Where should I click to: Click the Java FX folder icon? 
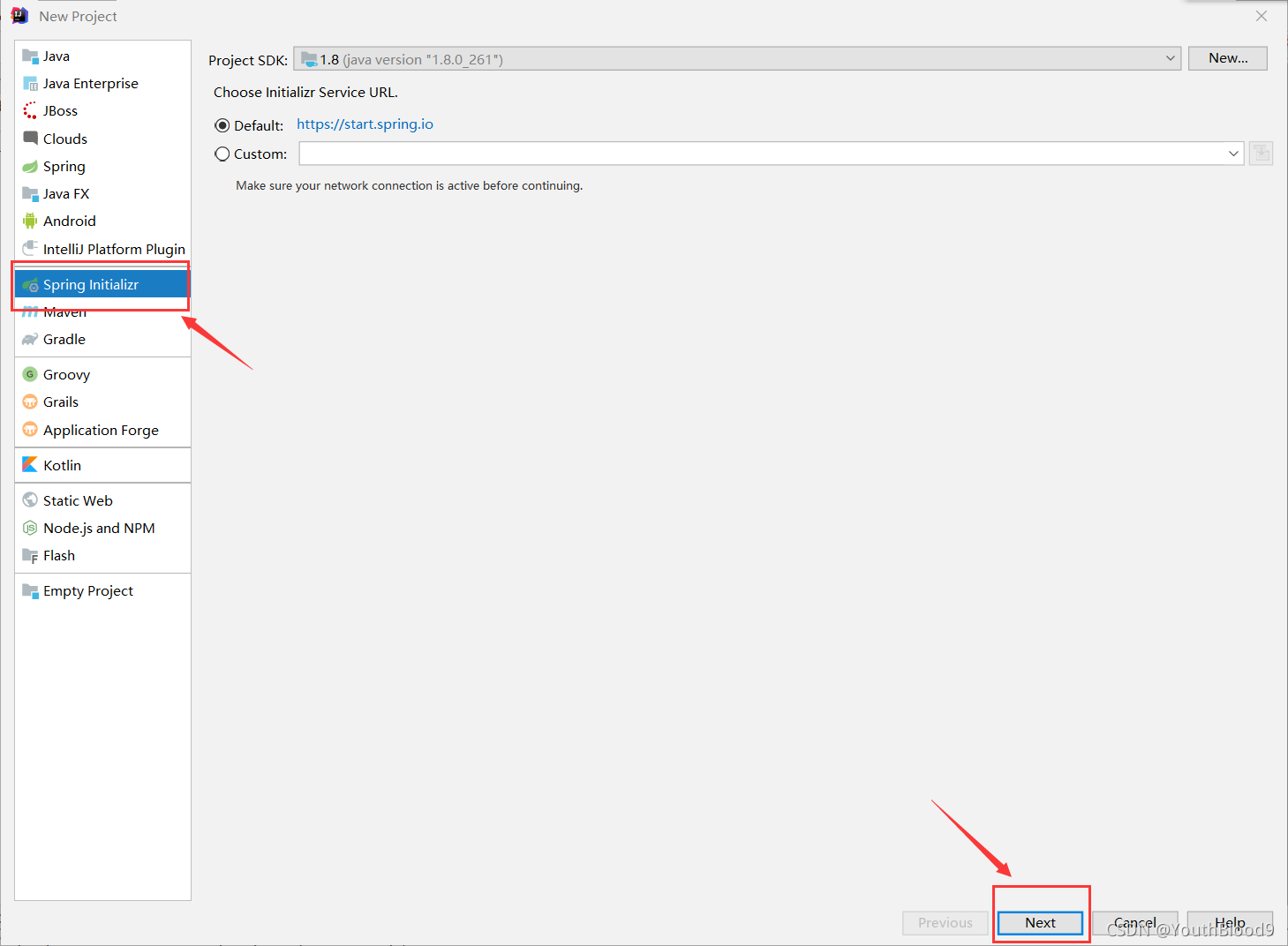point(30,194)
